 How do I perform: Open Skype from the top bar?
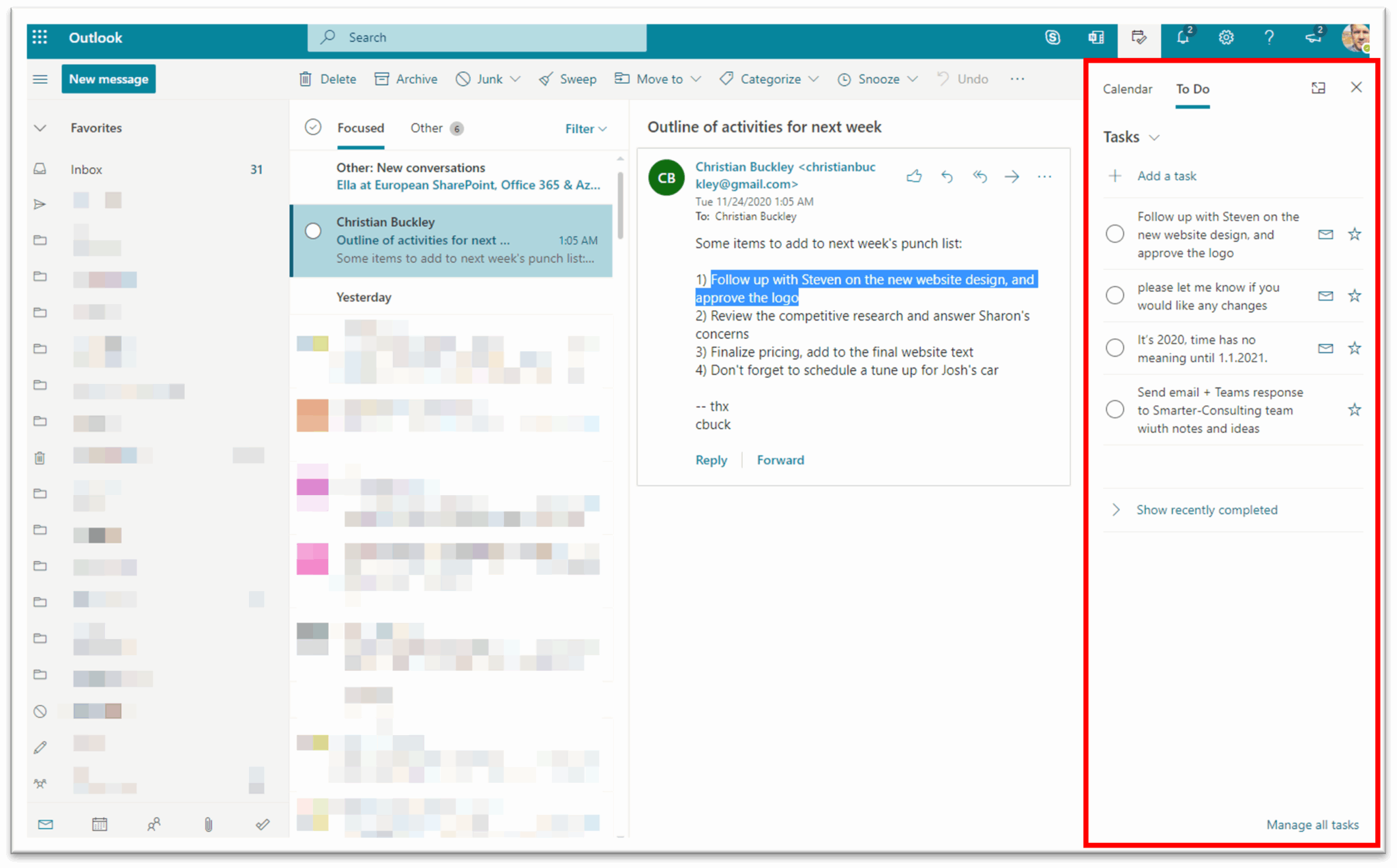(1054, 38)
